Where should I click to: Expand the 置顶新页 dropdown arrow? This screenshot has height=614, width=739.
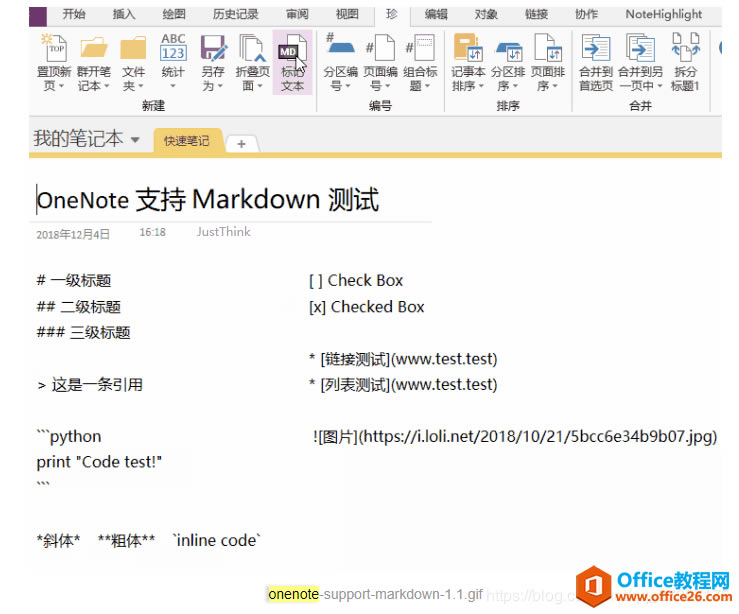click(x=61, y=86)
